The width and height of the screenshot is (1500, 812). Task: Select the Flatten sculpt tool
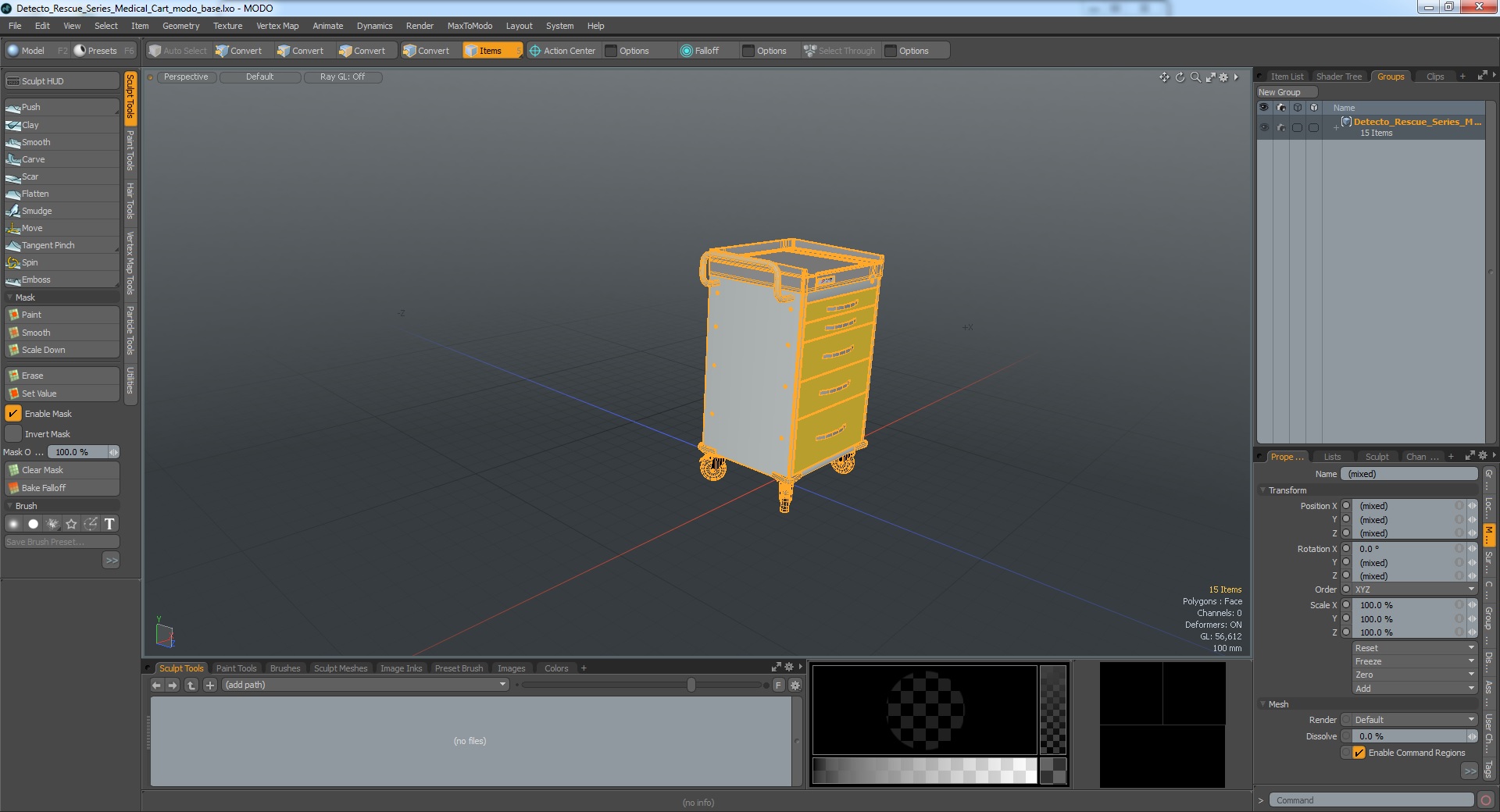tap(62, 194)
